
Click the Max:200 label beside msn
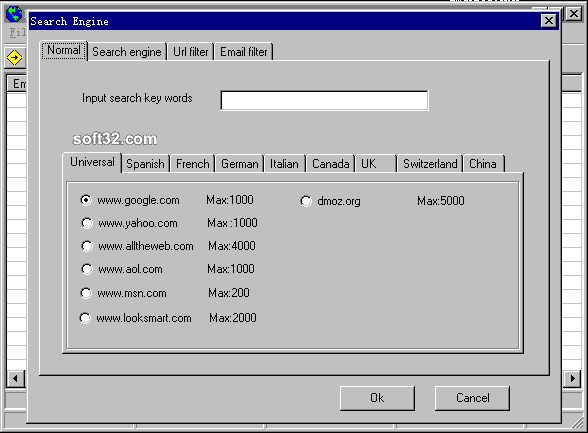click(x=229, y=293)
